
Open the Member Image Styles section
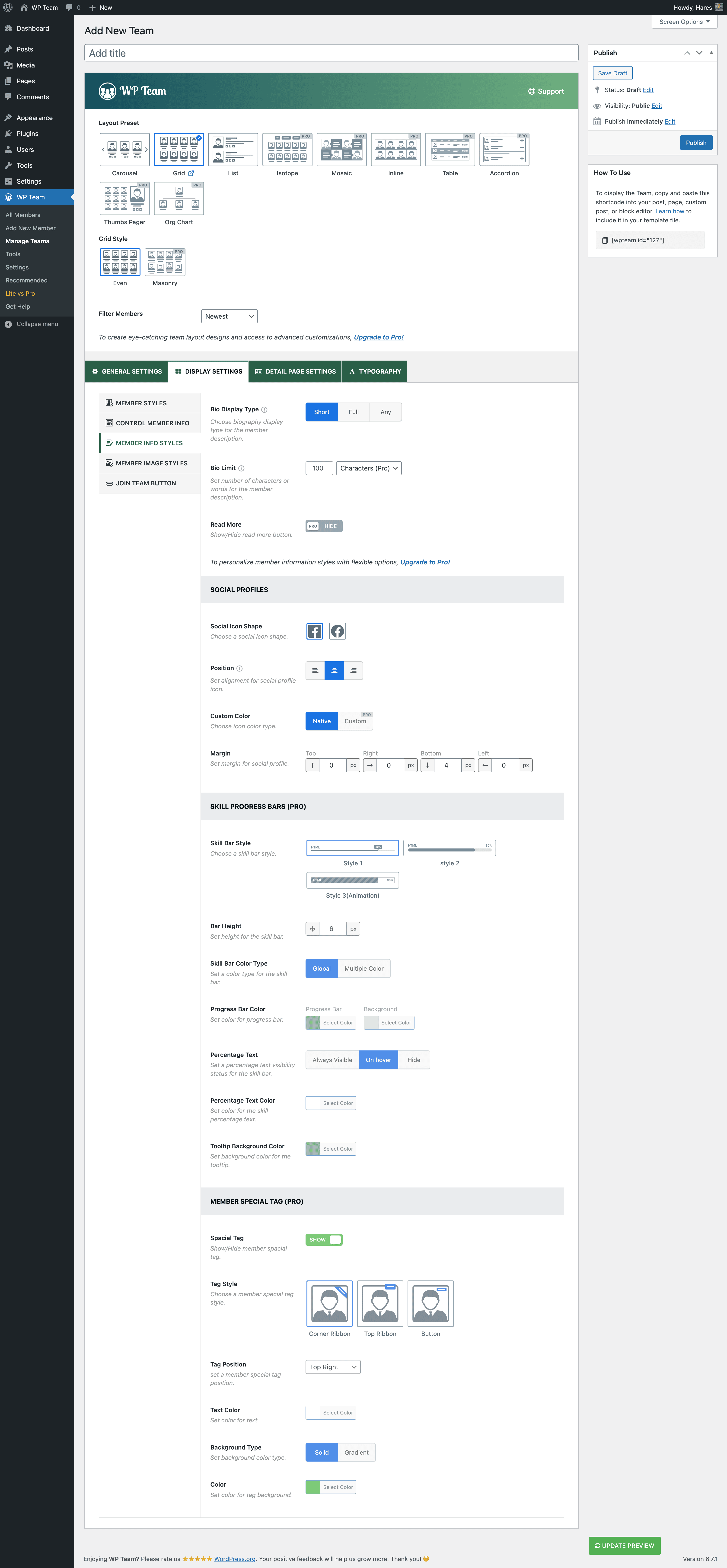coord(151,463)
